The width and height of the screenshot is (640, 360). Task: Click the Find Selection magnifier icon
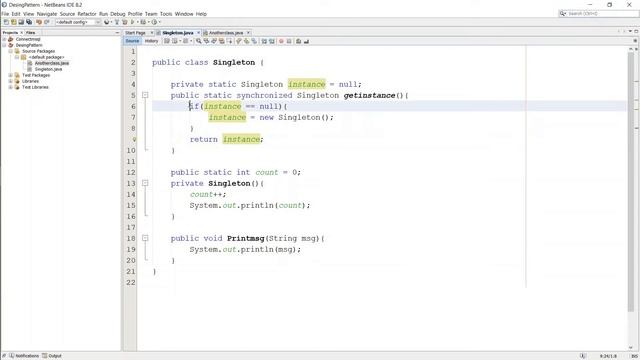[x=198, y=41]
